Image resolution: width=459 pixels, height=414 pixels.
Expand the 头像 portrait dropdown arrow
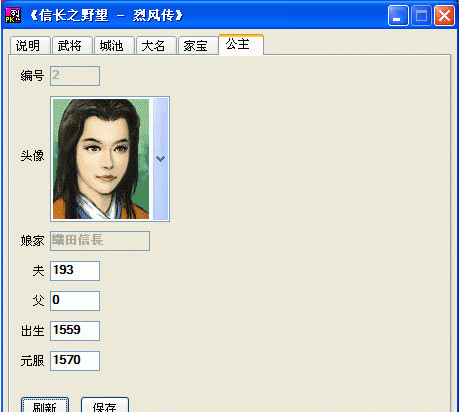pyautogui.click(x=160, y=159)
